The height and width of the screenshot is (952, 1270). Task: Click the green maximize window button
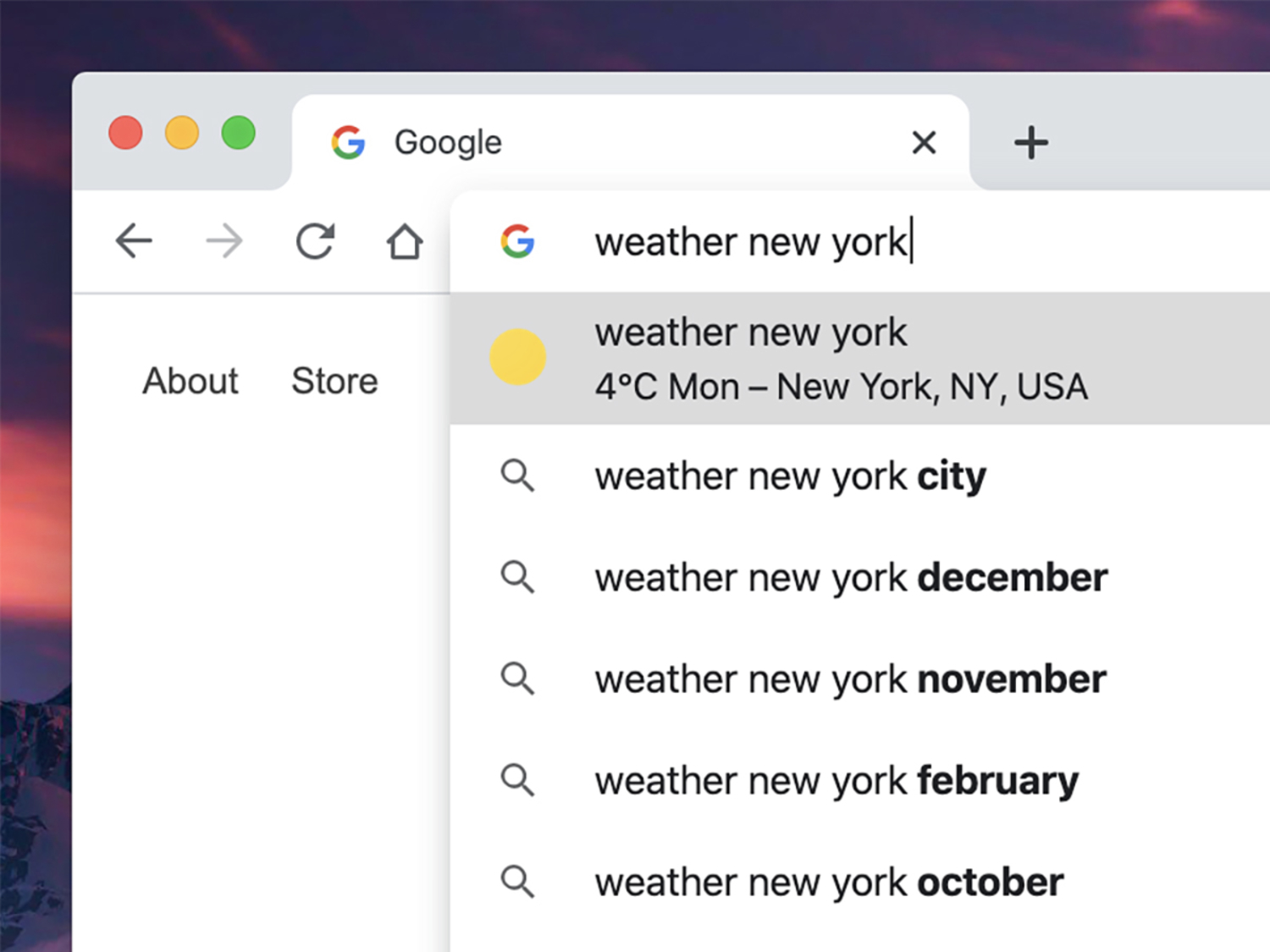[239, 133]
